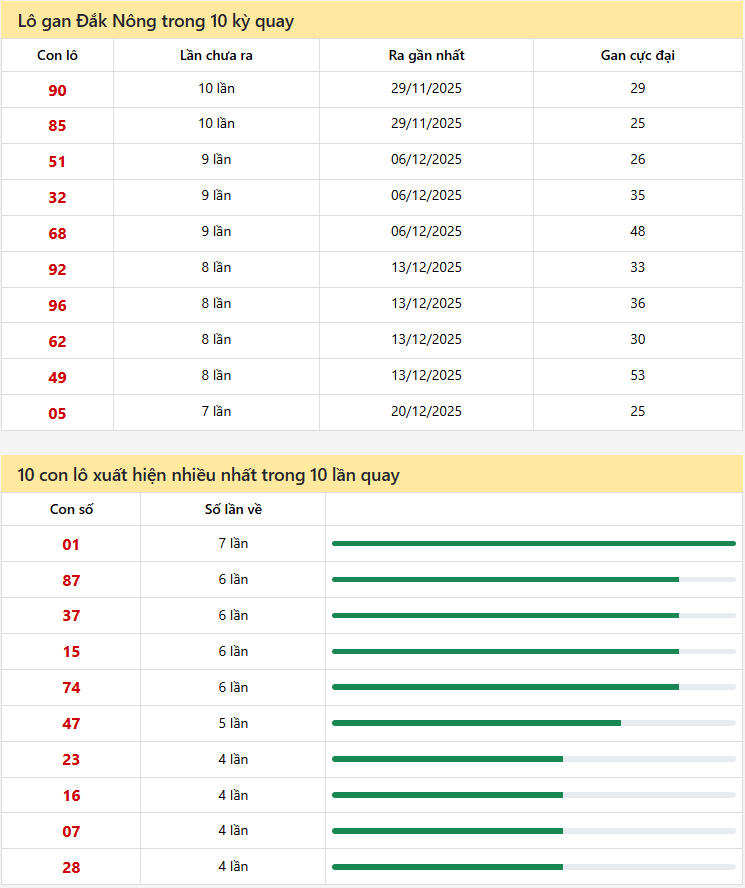This screenshot has height=888, width=745.
Task: Click the progress bar for number 28
Action: (533, 867)
